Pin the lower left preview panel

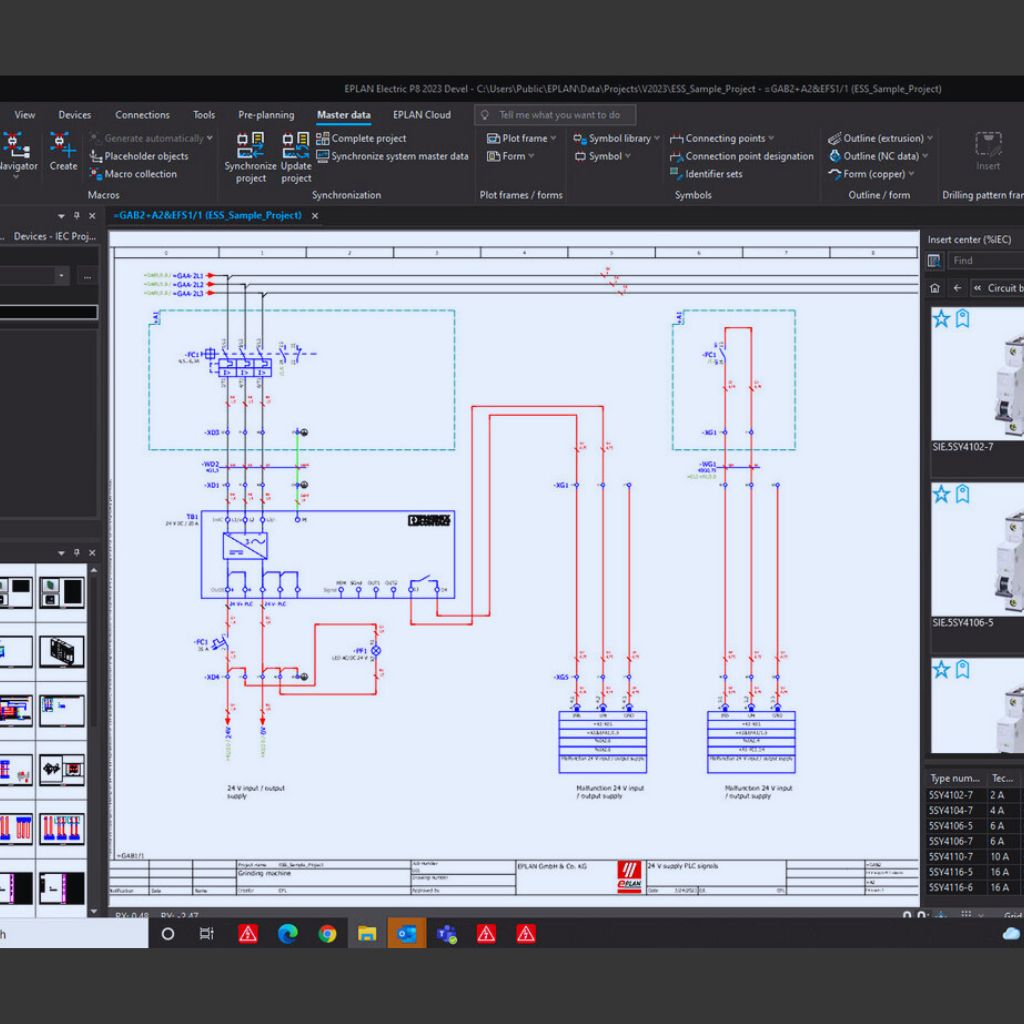(x=76, y=552)
